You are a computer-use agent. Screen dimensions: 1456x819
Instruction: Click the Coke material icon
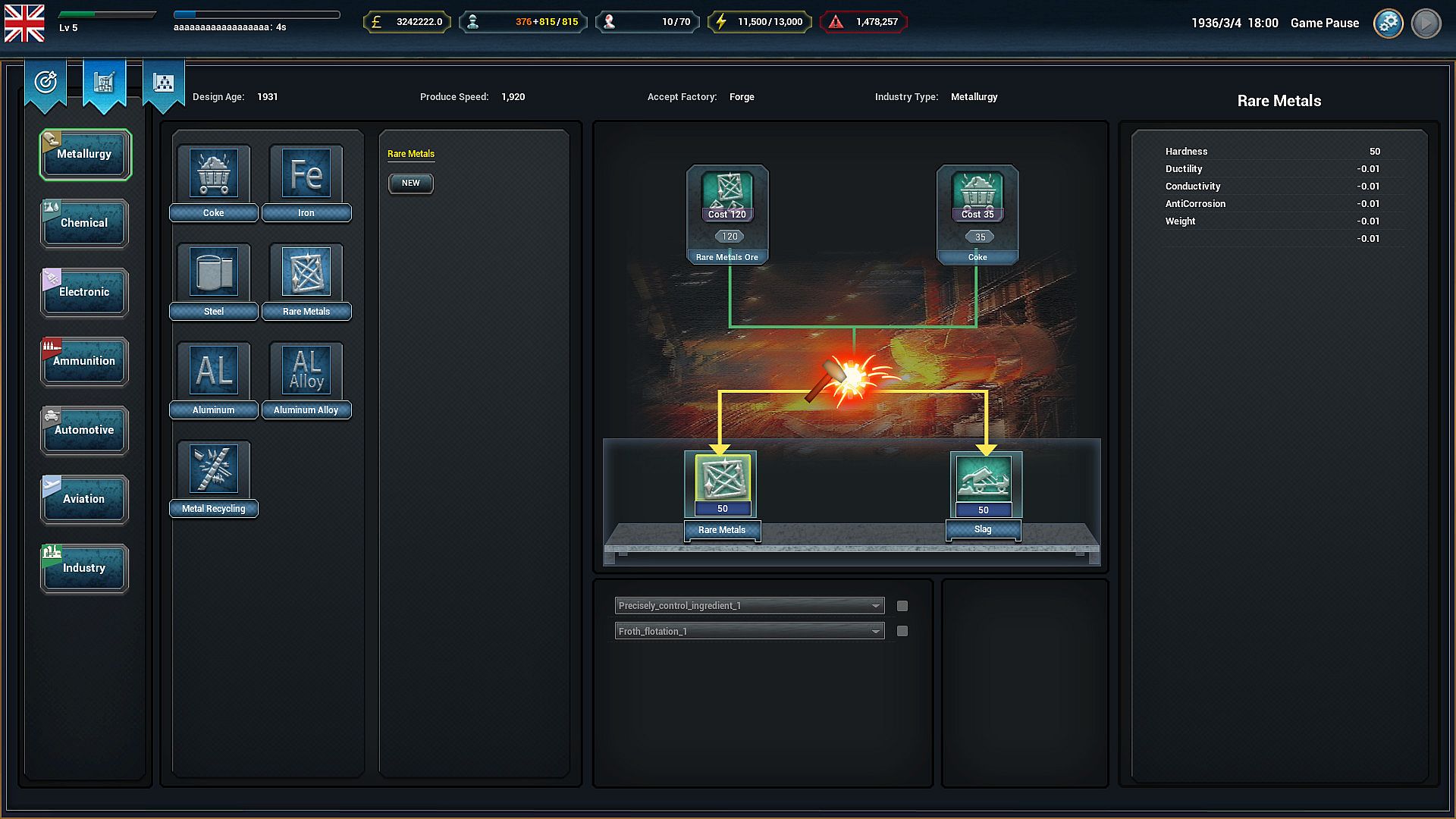click(214, 174)
